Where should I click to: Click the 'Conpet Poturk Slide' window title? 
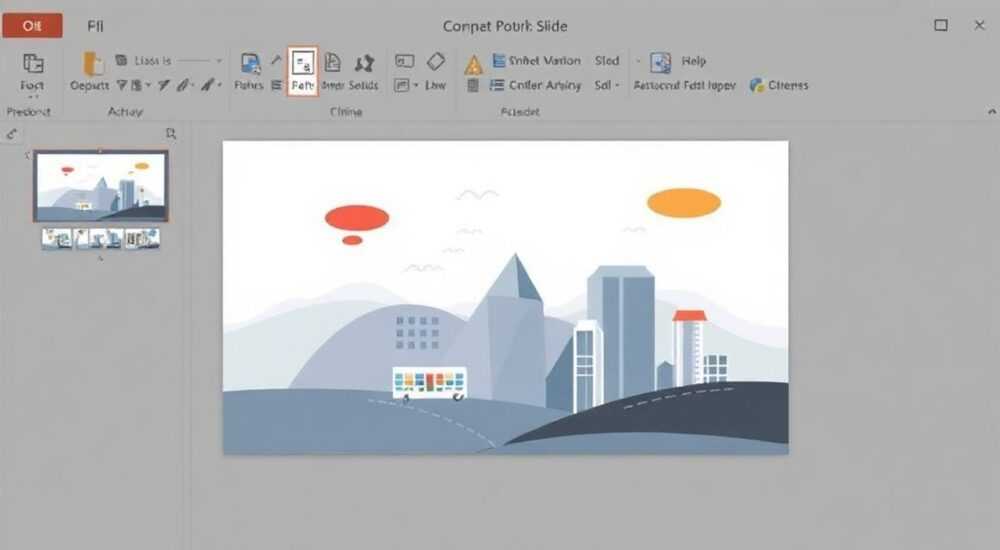click(505, 26)
